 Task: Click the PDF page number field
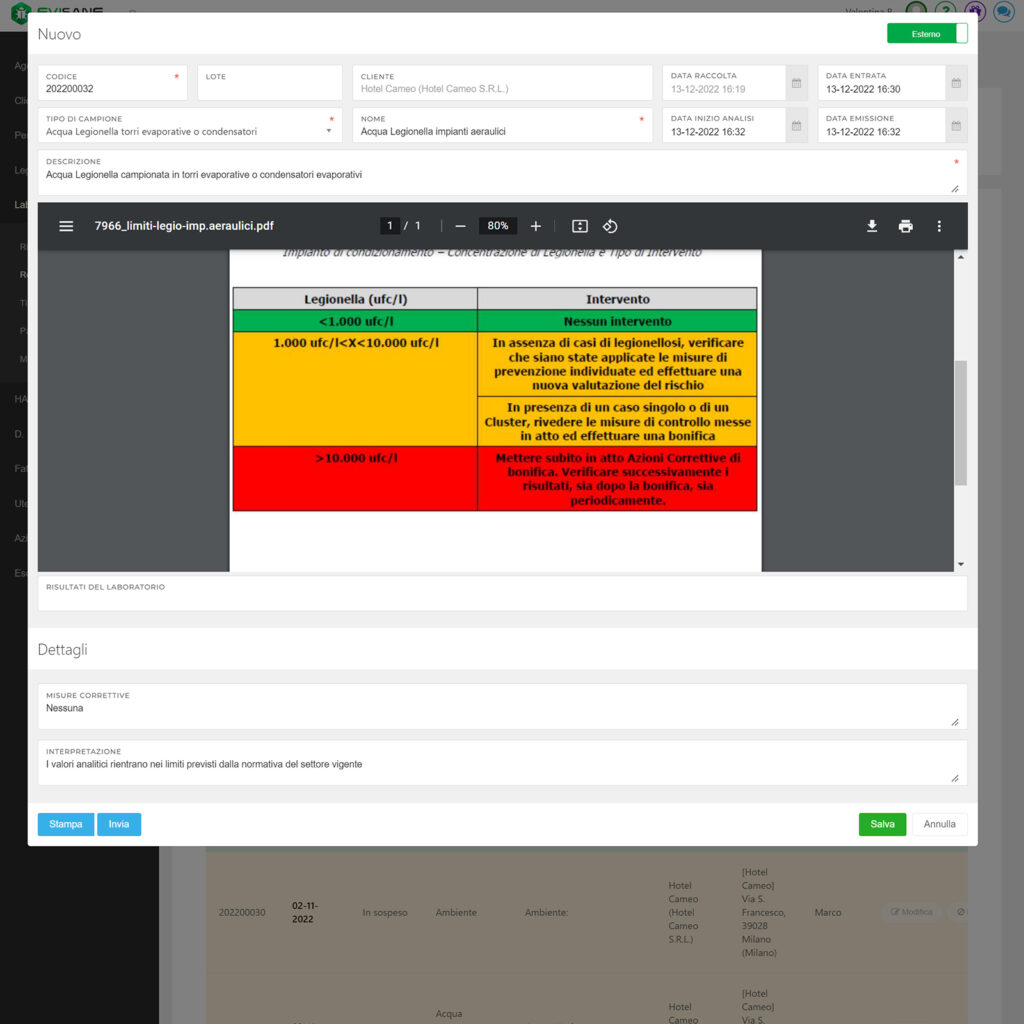click(390, 226)
